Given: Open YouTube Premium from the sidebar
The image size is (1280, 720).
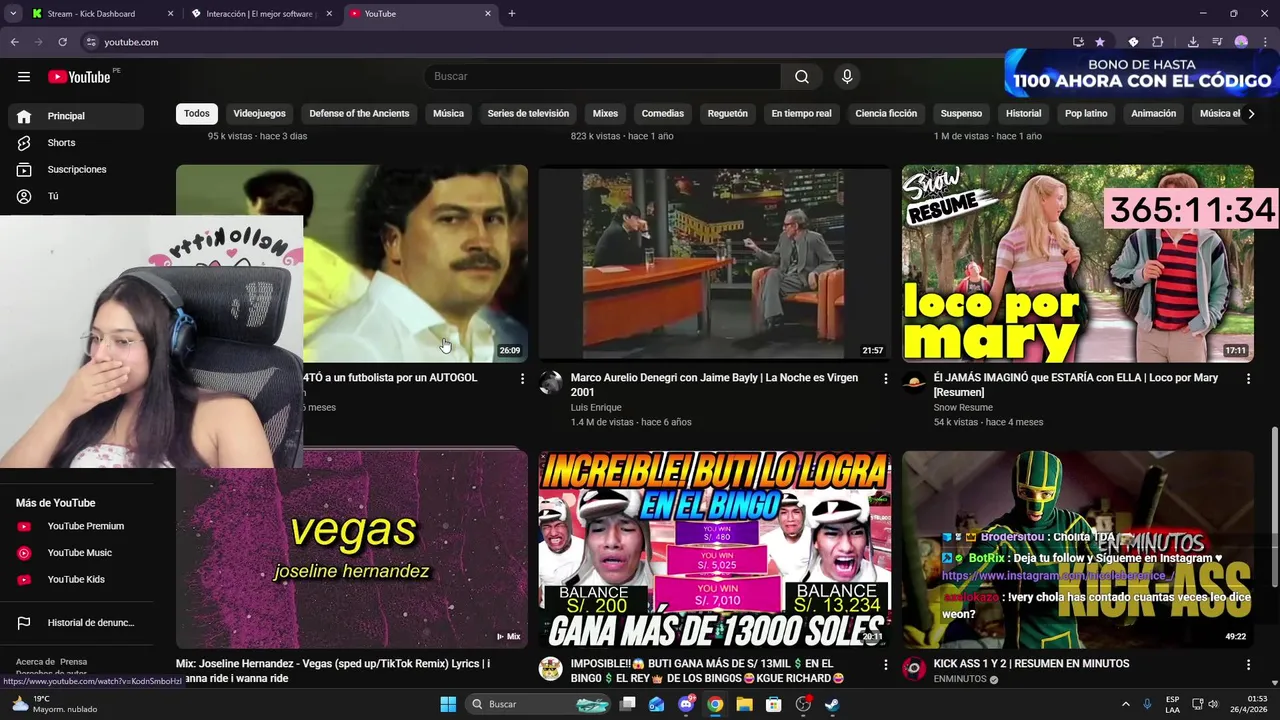Looking at the screenshot, I should (76, 526).
